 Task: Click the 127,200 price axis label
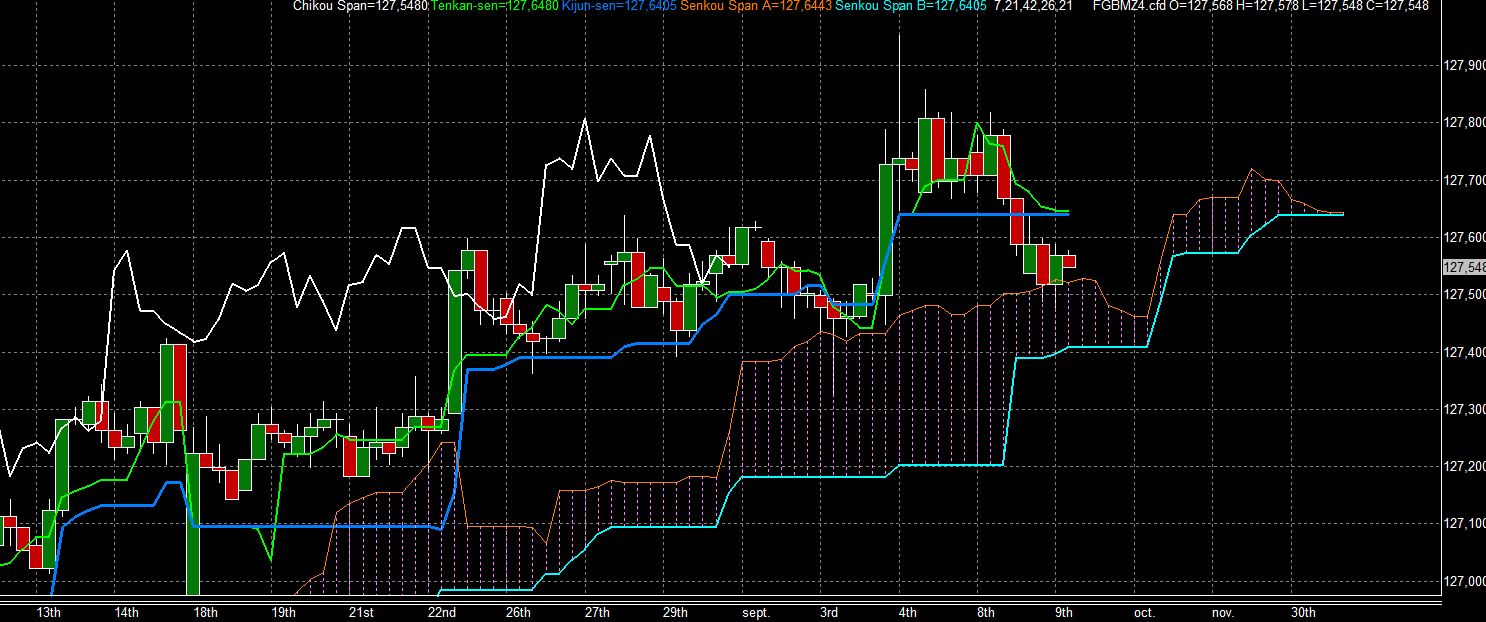point(1465,467)
